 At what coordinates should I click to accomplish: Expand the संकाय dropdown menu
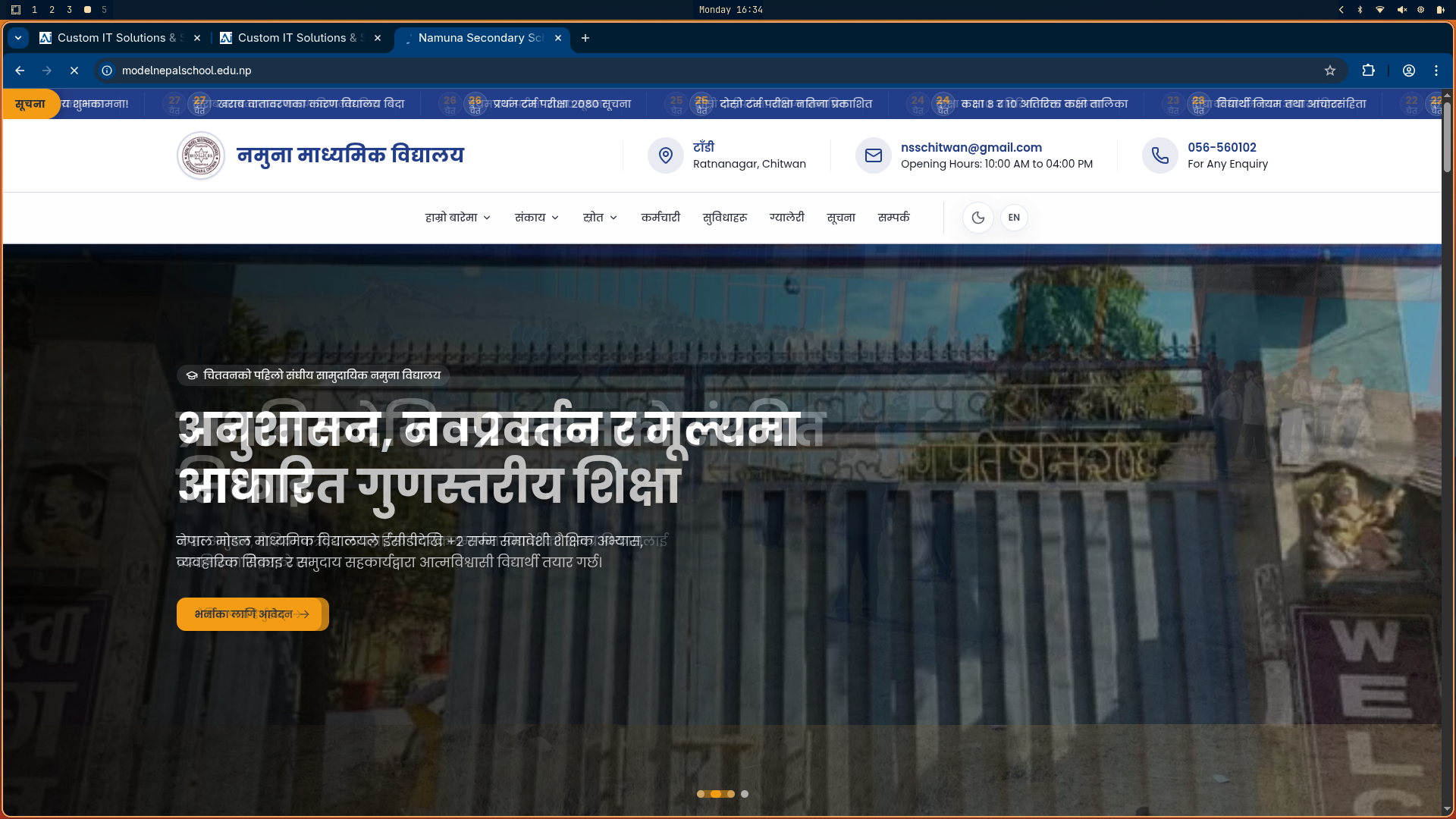tap(537, 218)
